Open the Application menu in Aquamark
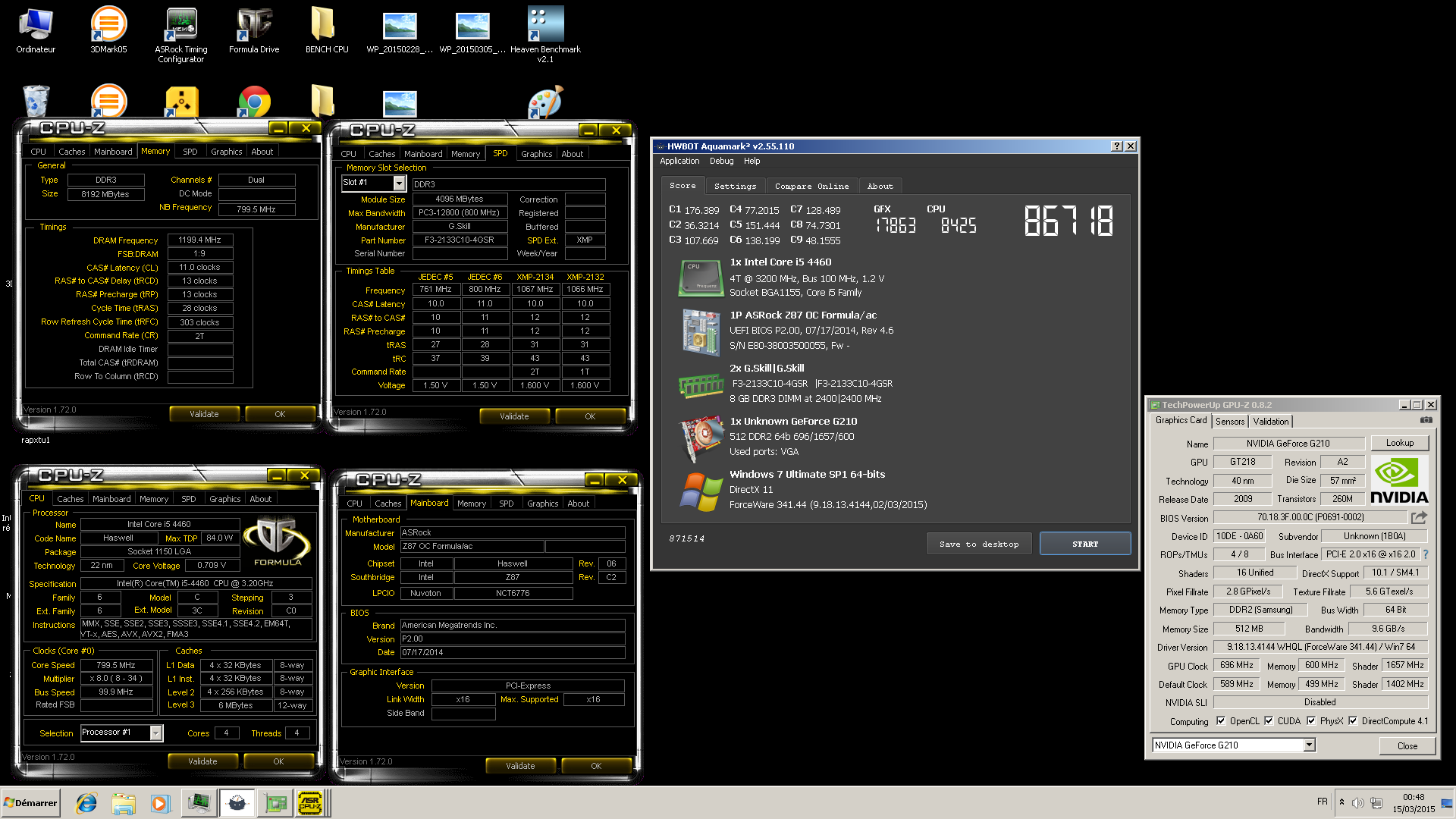Viewport: 1456px width, 819px height. point(679,161)
